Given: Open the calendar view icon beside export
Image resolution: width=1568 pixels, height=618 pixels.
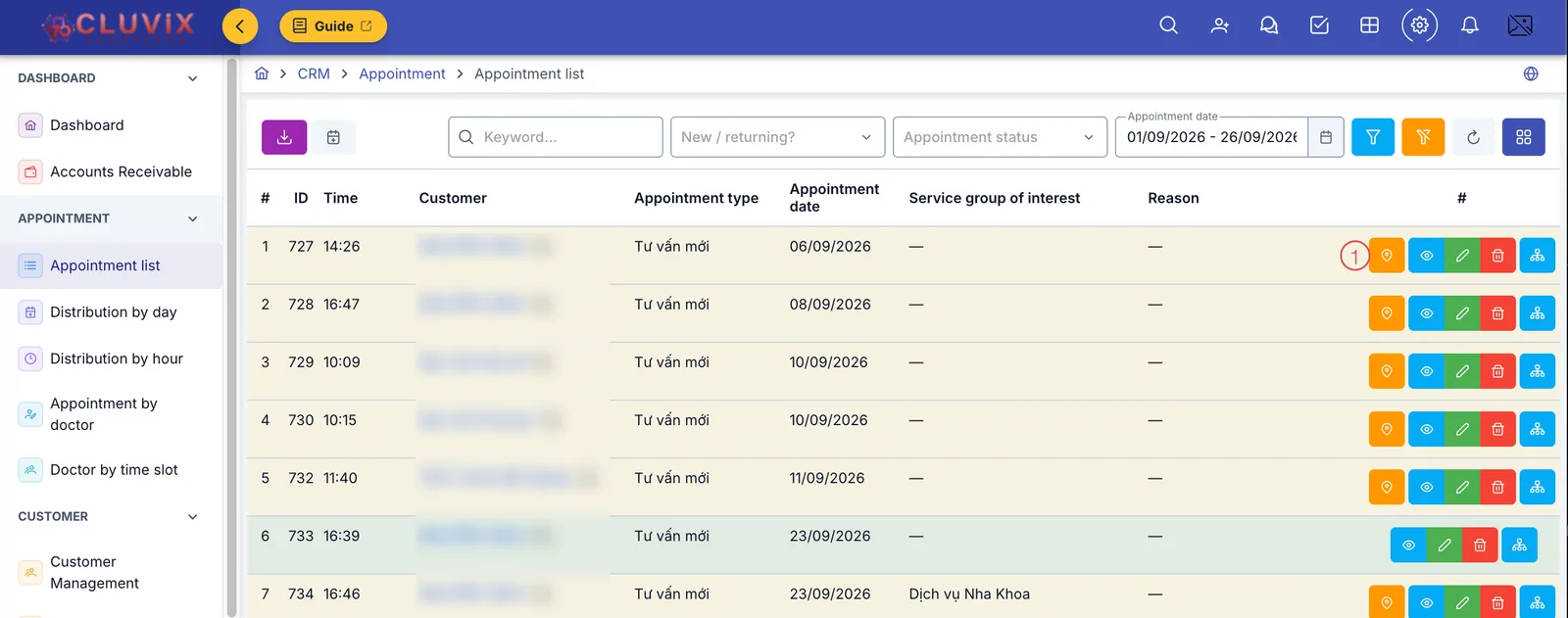Looking at the screenshot, I should click(333, 137).
